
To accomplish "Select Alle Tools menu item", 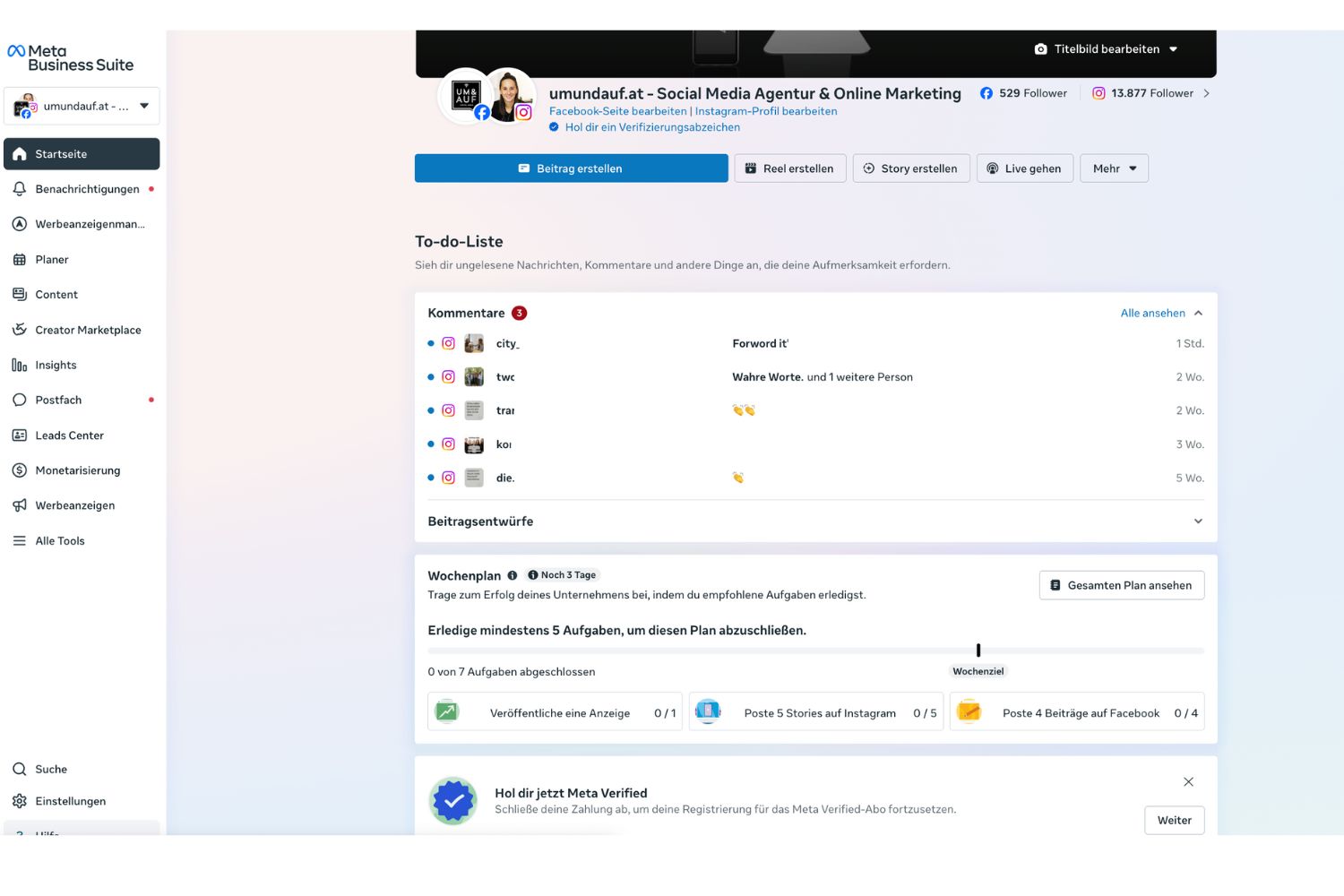I will (82, 541).
